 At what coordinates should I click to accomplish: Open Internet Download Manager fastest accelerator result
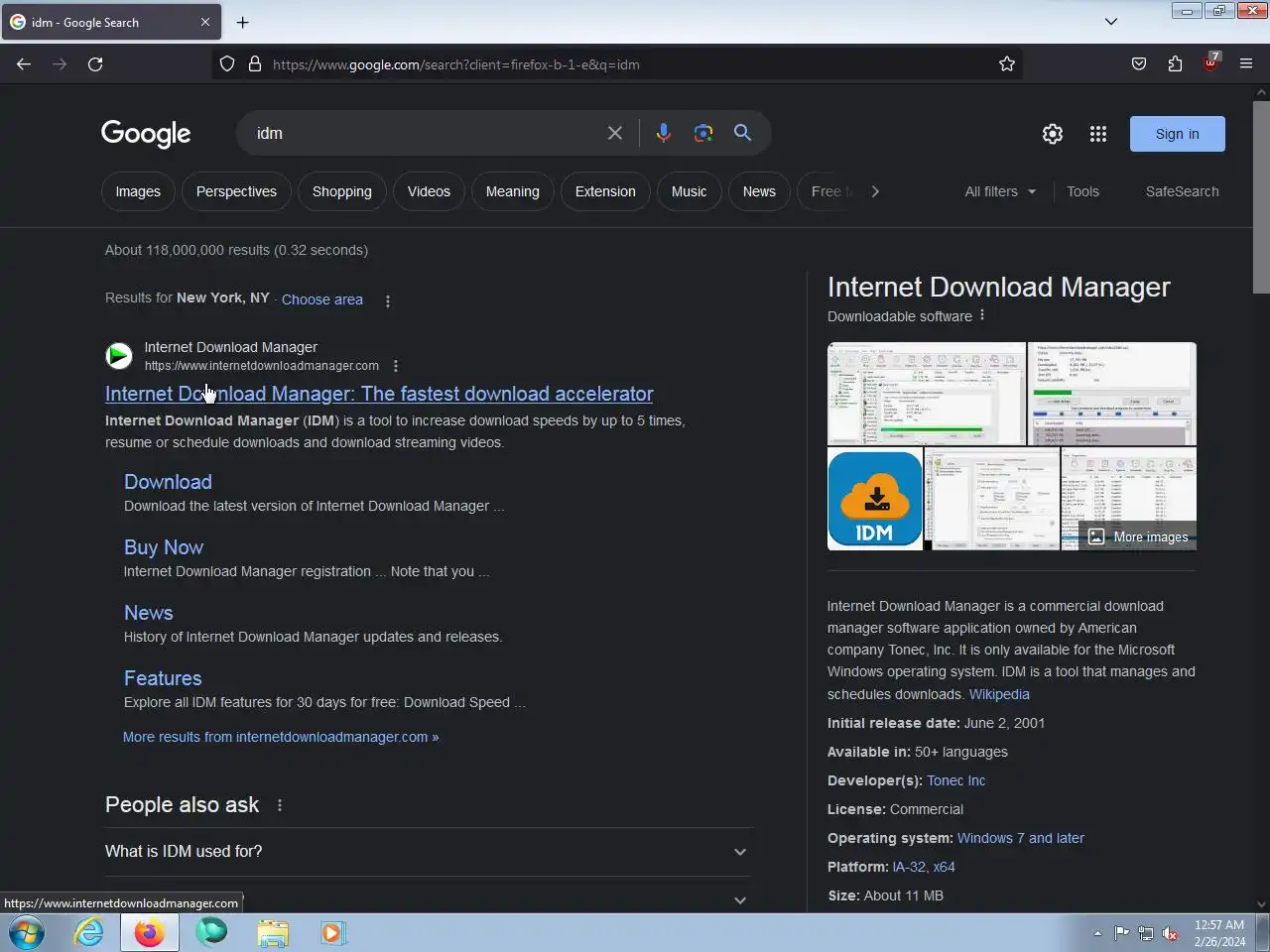click(379, 394)
